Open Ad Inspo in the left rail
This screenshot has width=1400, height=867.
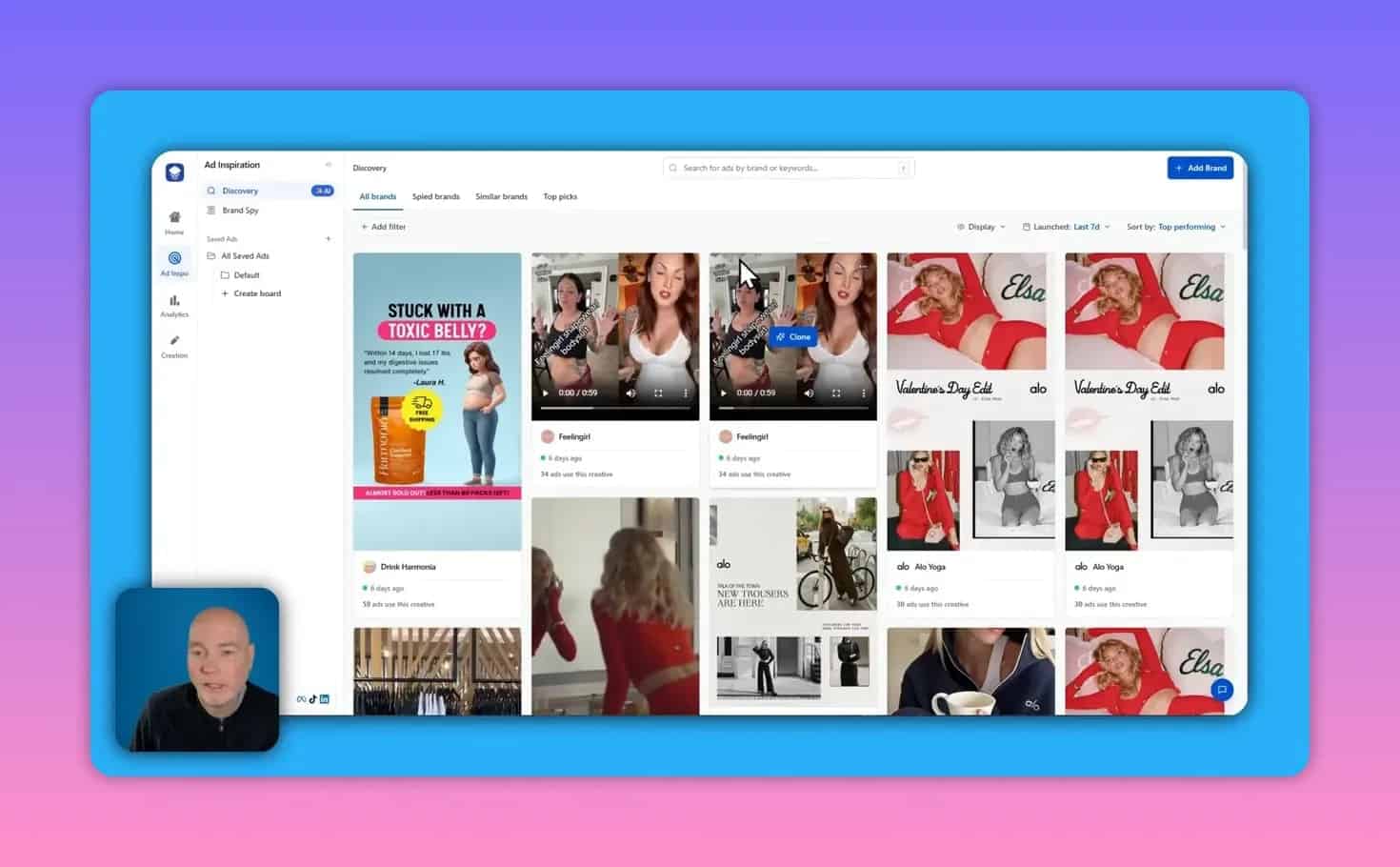pyautogui.click(x=174, y=264)
